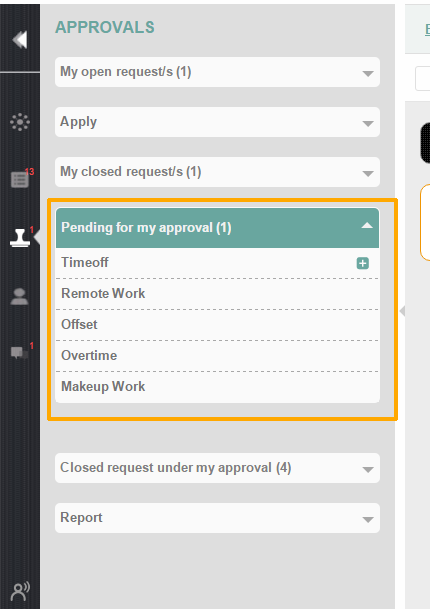This screenshot has height=609, width=430.
Task: Click the green plus icon beside Timeoff
Action: click(362, 263)
